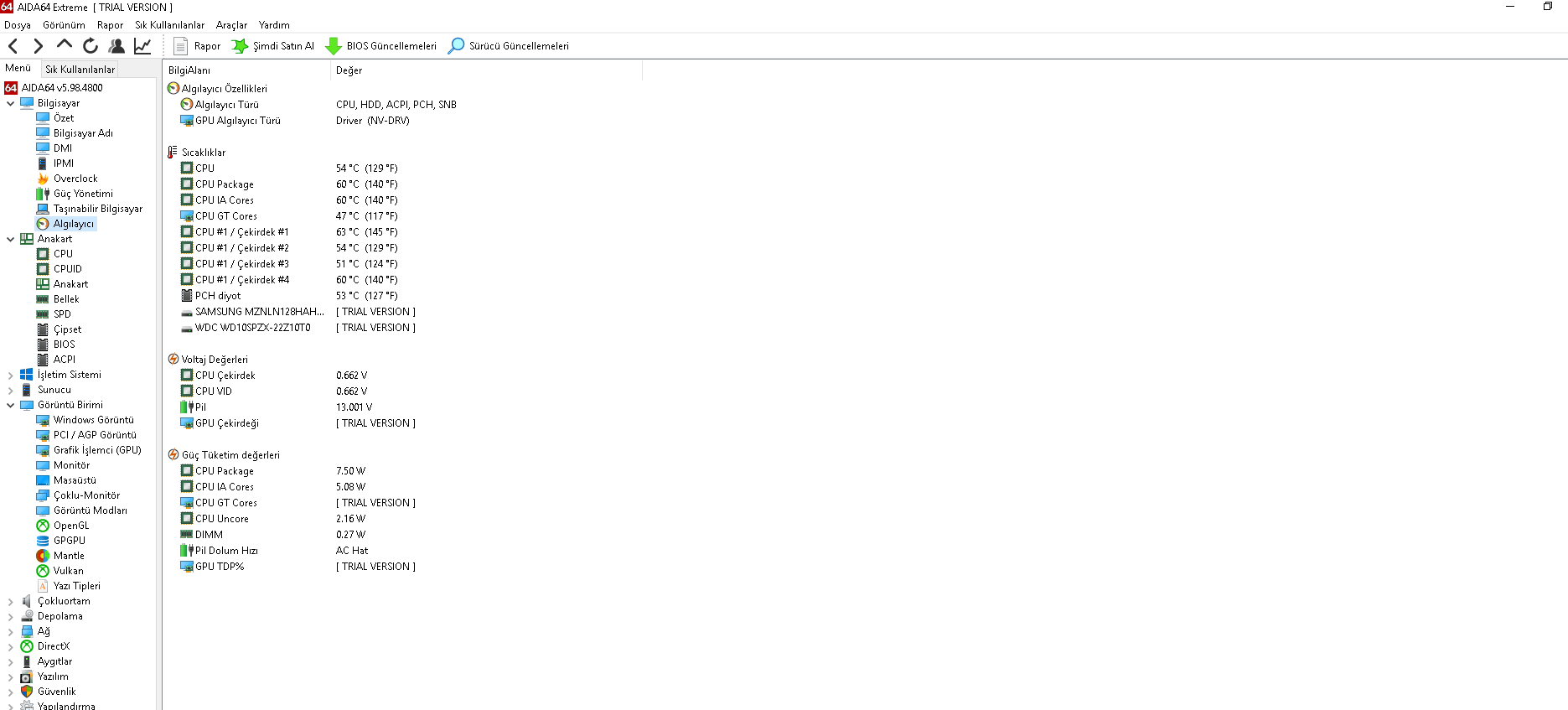Viewport: 1568px width, 710px height.
Task: Open BIOS Güncellemeleri
Action: click(x=381, y=46)
